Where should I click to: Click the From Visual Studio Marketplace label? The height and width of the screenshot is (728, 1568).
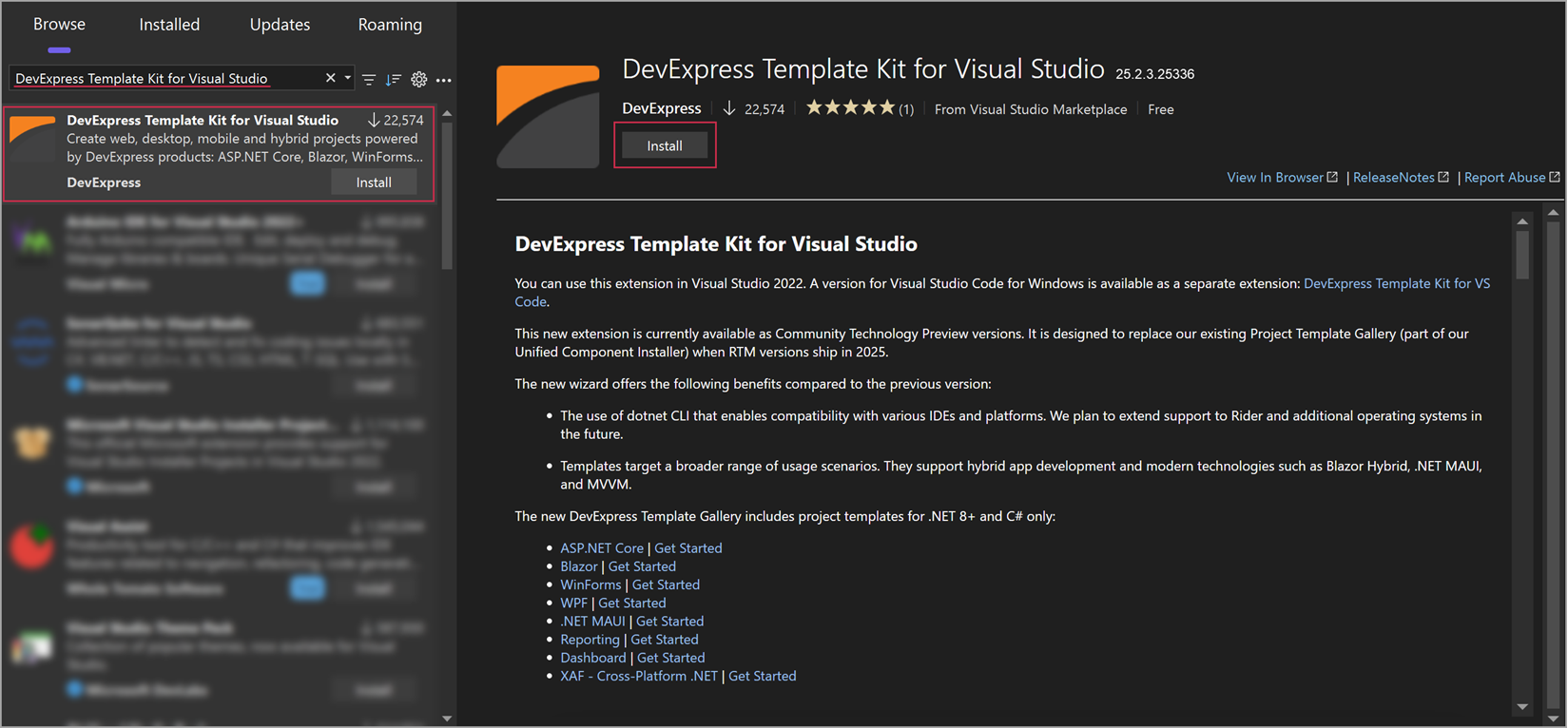1031,109
